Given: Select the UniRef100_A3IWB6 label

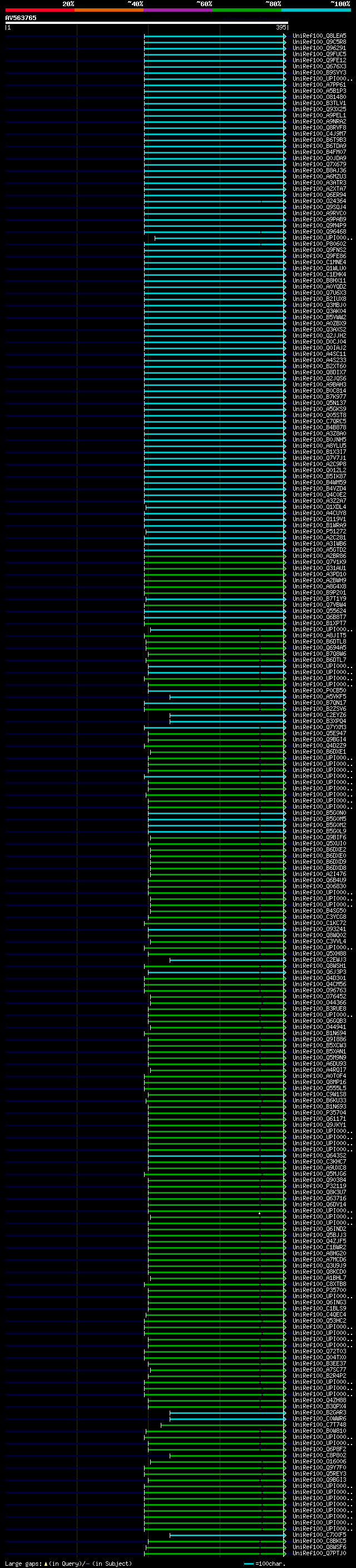Looking at the screenshot, I should click(x=319, y=543).
